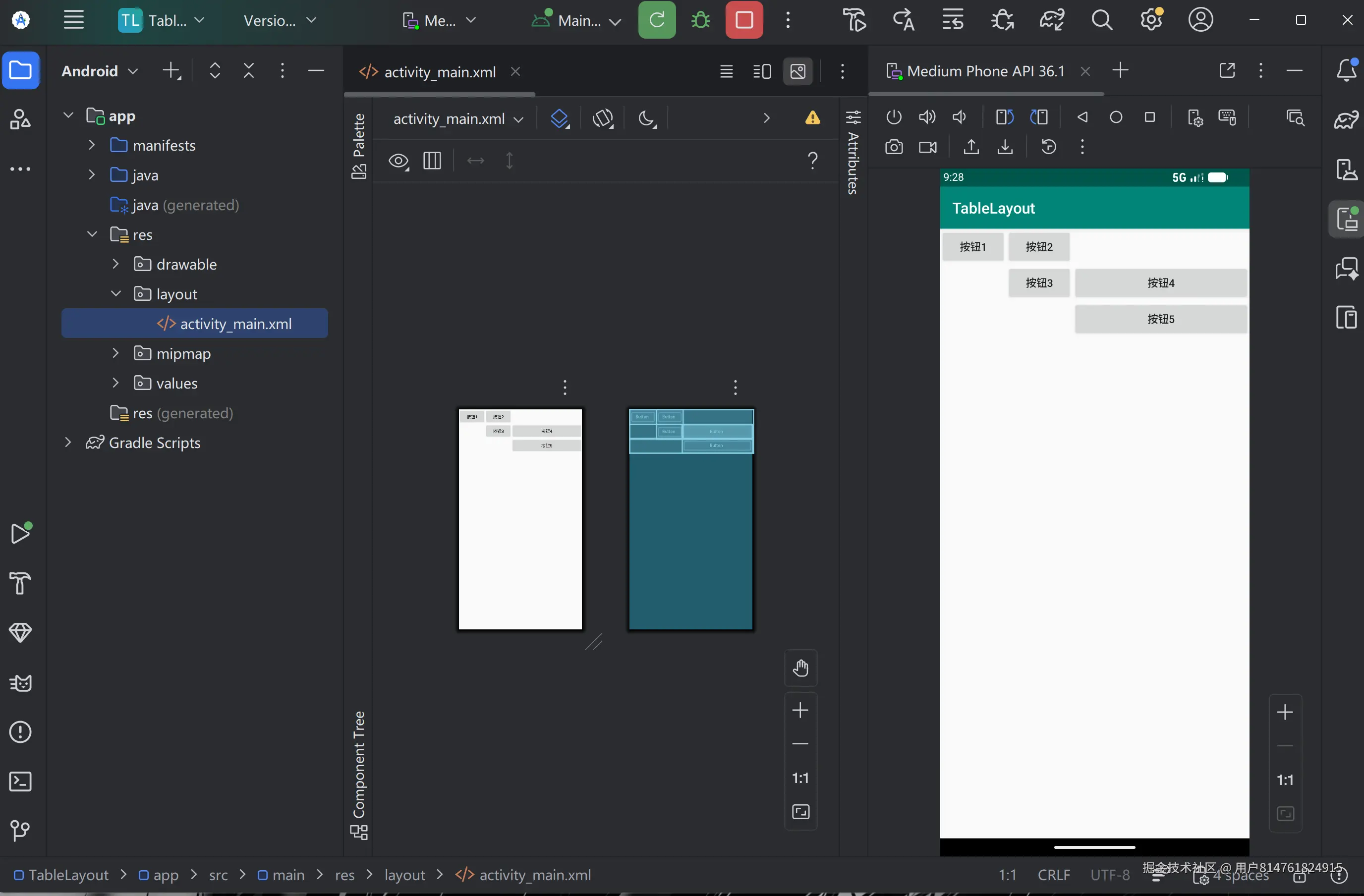Select the blueprint preview thumbnail
The height and width of the screenshot is (896, 1364).
tap(690, 520)
